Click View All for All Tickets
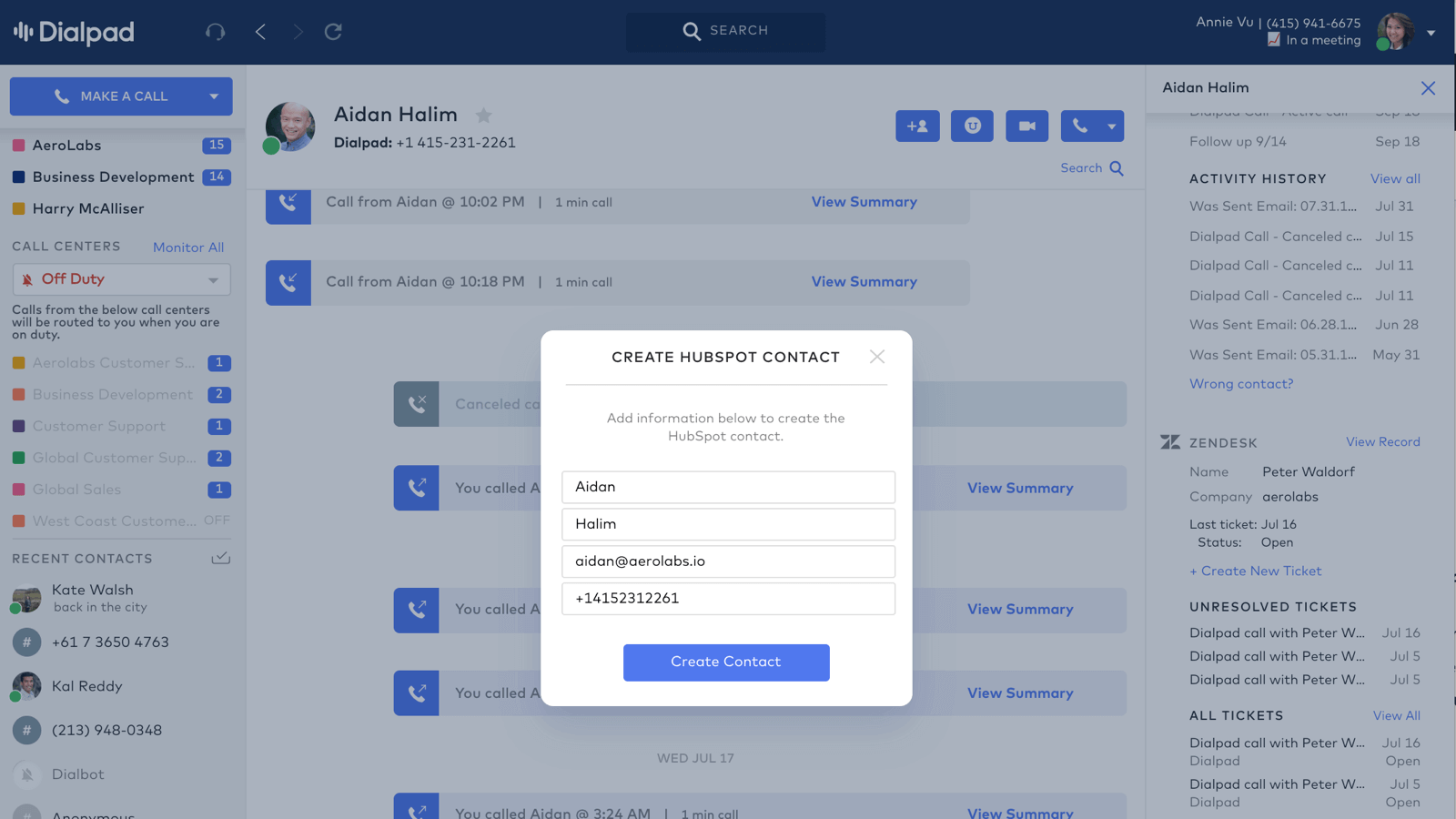This screenshot has width=1456, height=819. tap(1396, 716)
